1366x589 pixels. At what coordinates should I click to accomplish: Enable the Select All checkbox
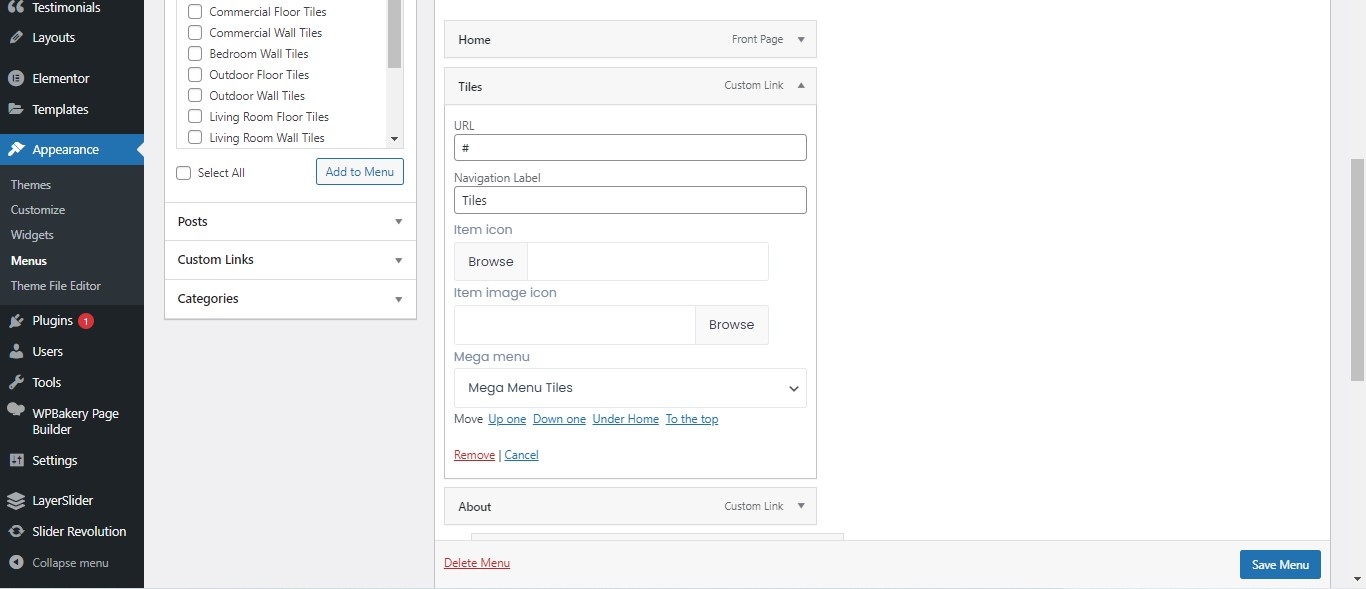pyautogui.click(x=183, y=173)
